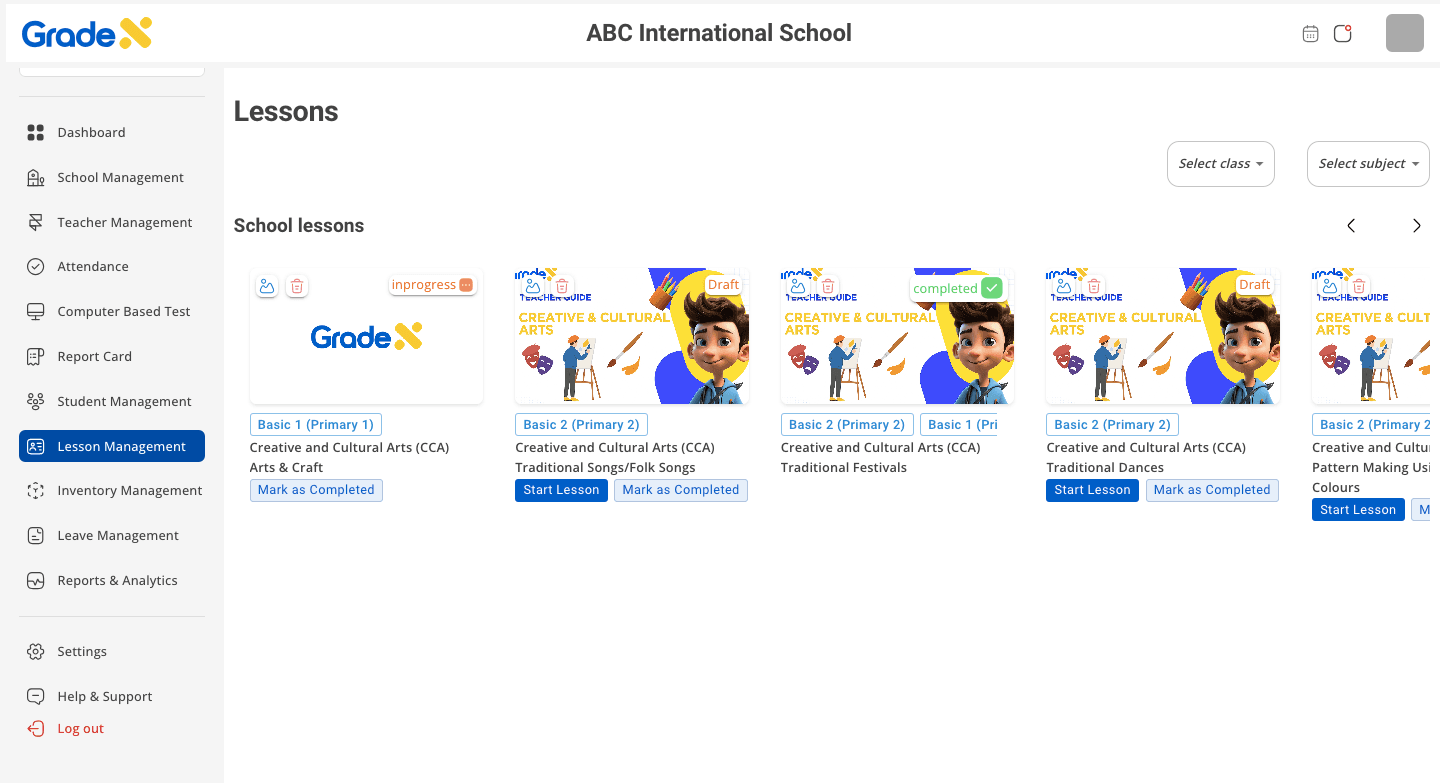Click the Report Card sidebar icon

36,357
